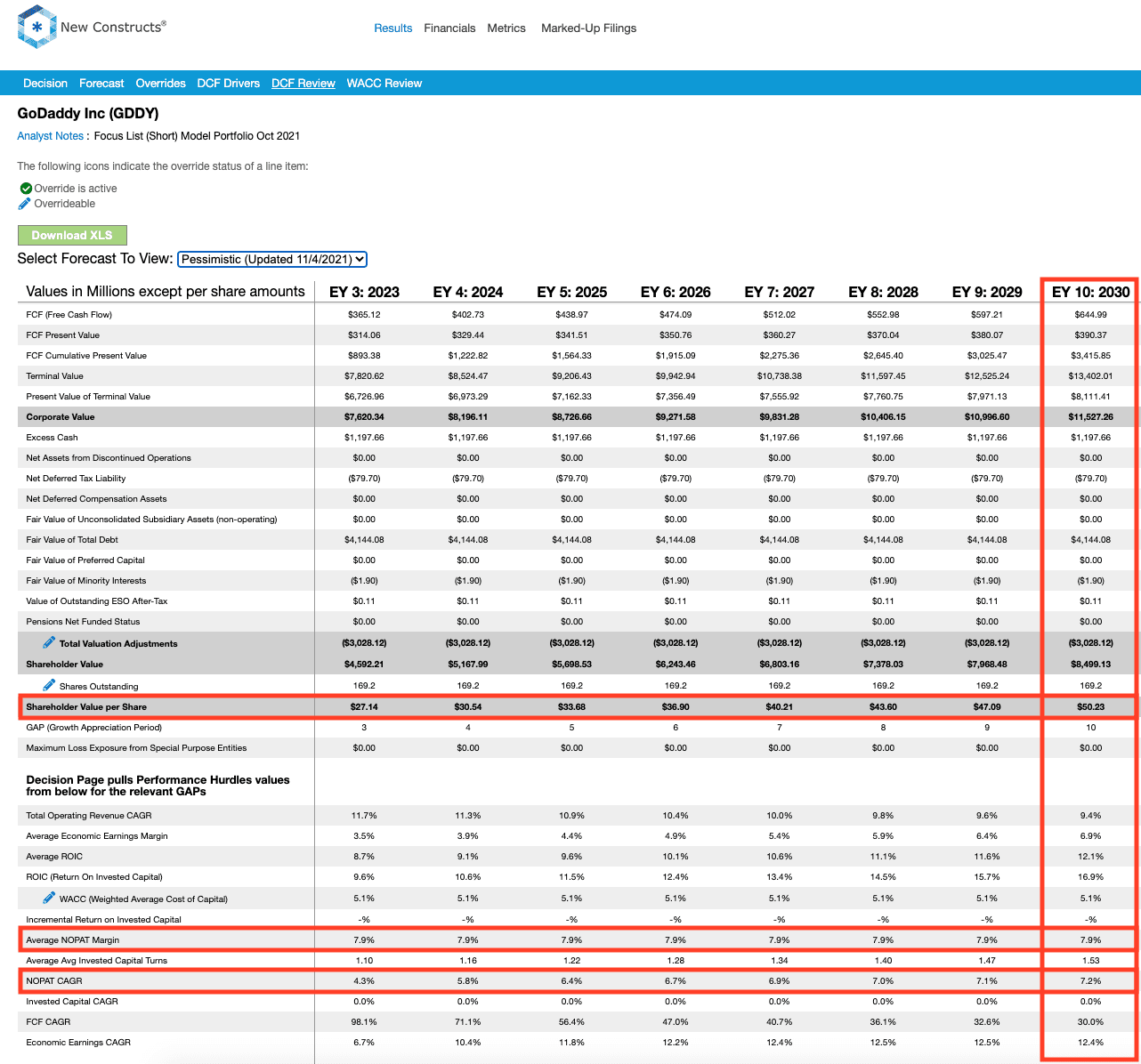Click the Fair Value of Total Debt label
Viewport: 1141px width, 1064px height.
point(72,540)
